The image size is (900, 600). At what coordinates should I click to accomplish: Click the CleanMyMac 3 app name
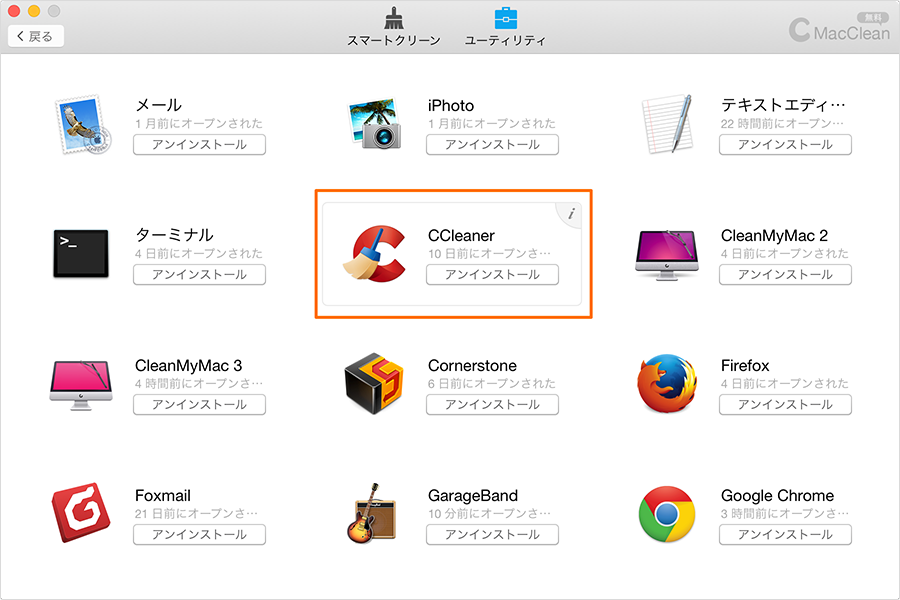tap(188, 366)
